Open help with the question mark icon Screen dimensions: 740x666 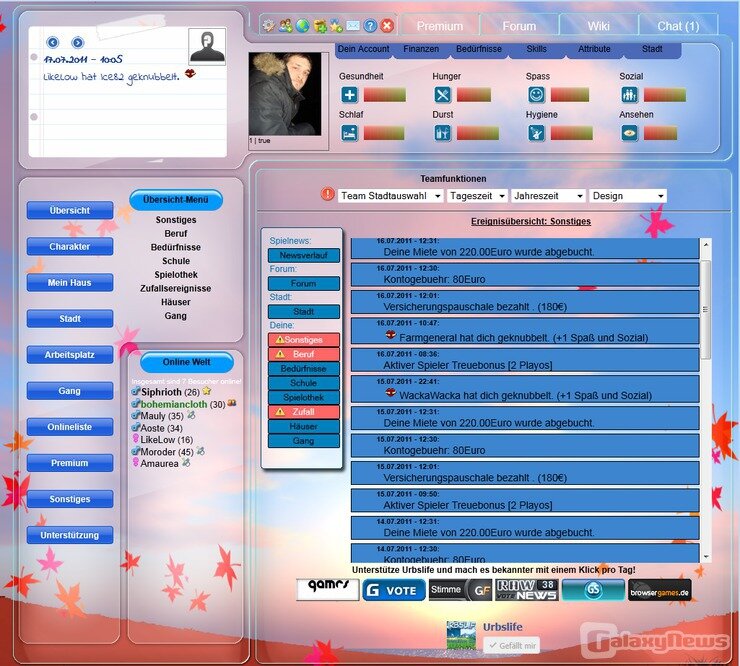click(x=370, y=25)
